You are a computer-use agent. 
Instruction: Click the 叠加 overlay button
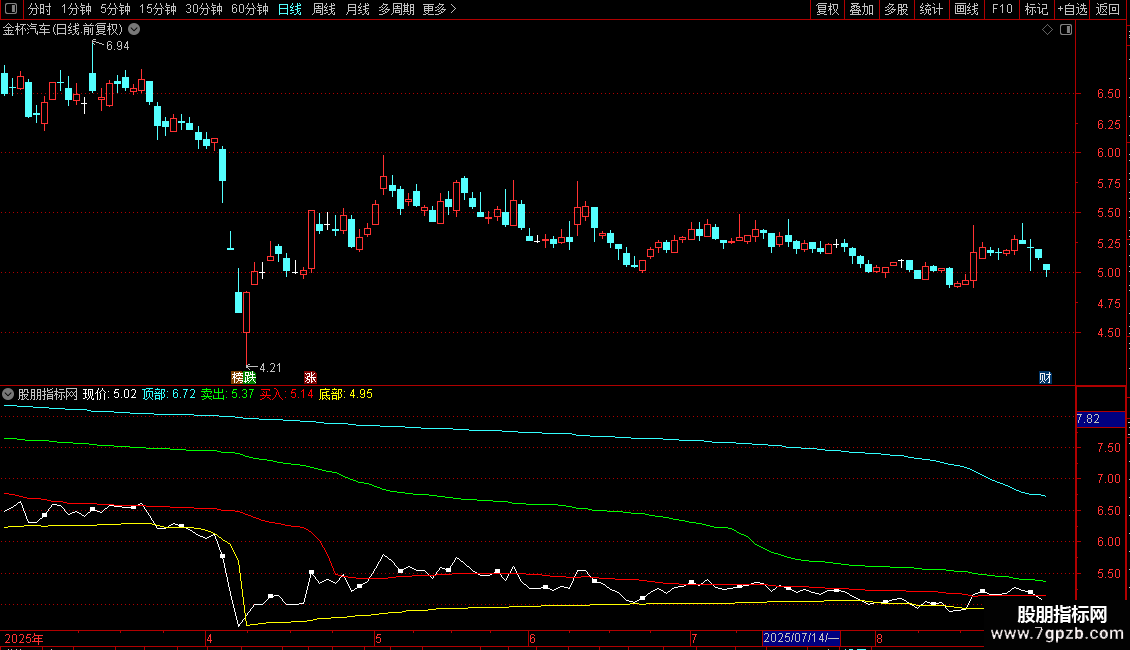[861, 9]
